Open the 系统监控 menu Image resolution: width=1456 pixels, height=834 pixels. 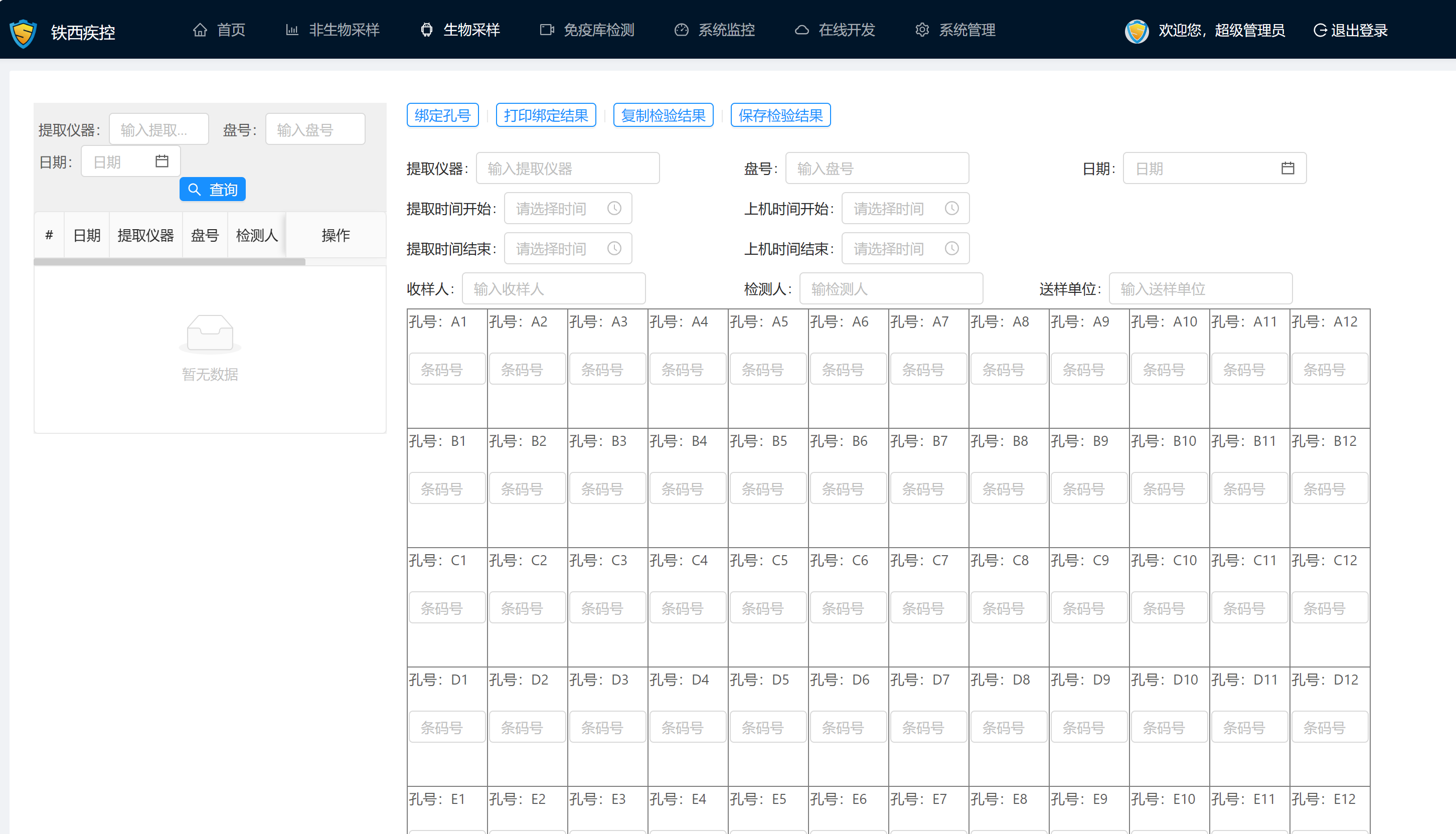715,30
